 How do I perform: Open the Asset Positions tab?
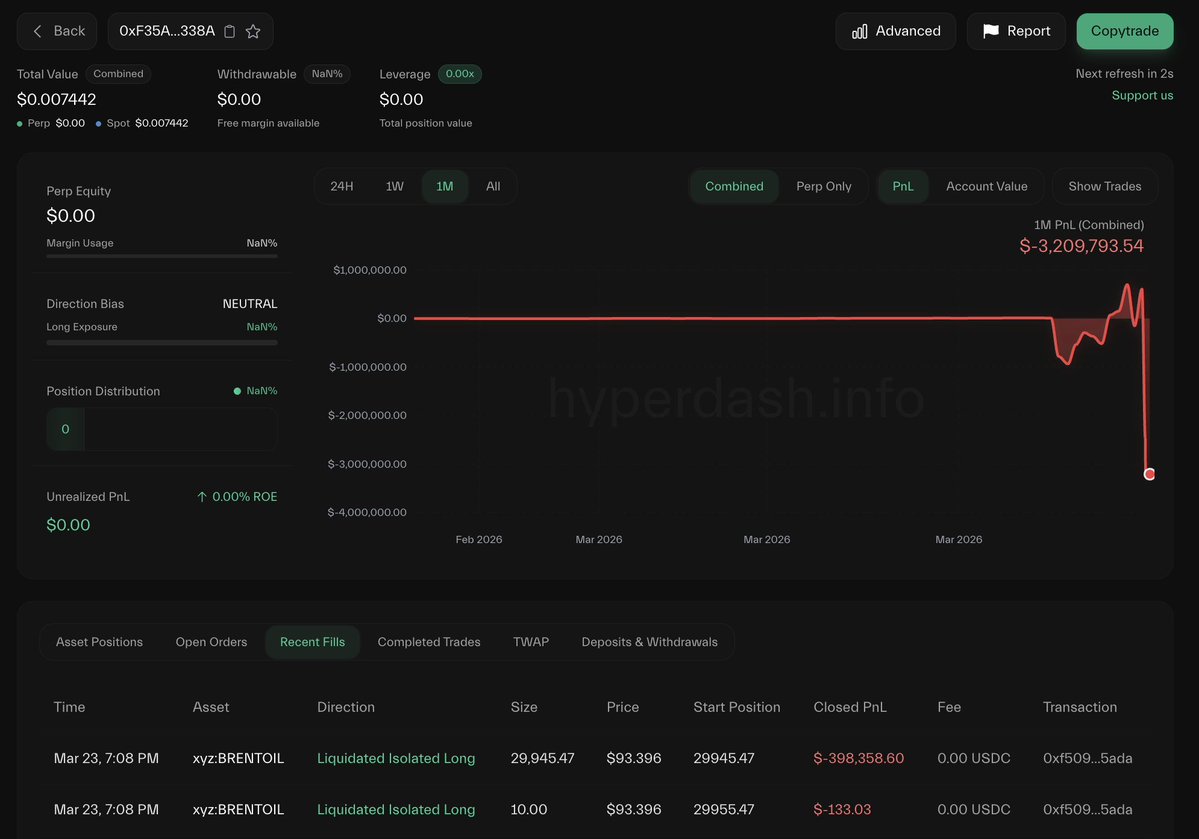pos(99,642)
